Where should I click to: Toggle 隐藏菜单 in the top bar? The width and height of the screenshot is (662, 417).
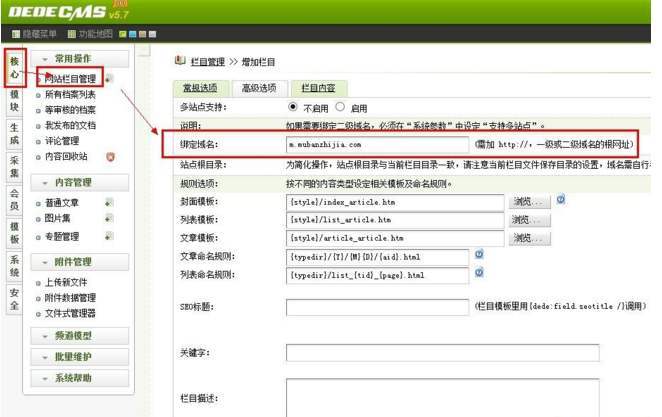(x=34, y=35)
